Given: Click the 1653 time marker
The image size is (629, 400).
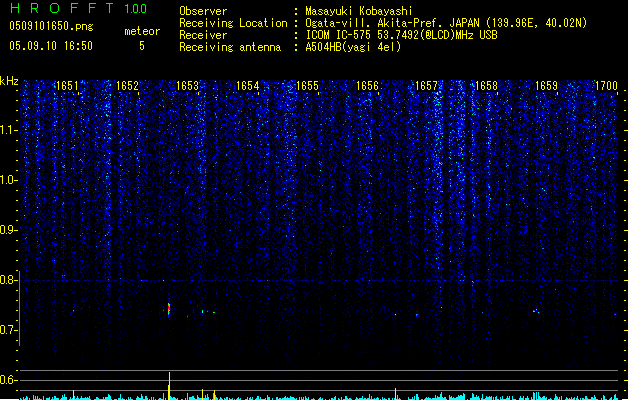Looking at the screenshot, I should (187, 86).
